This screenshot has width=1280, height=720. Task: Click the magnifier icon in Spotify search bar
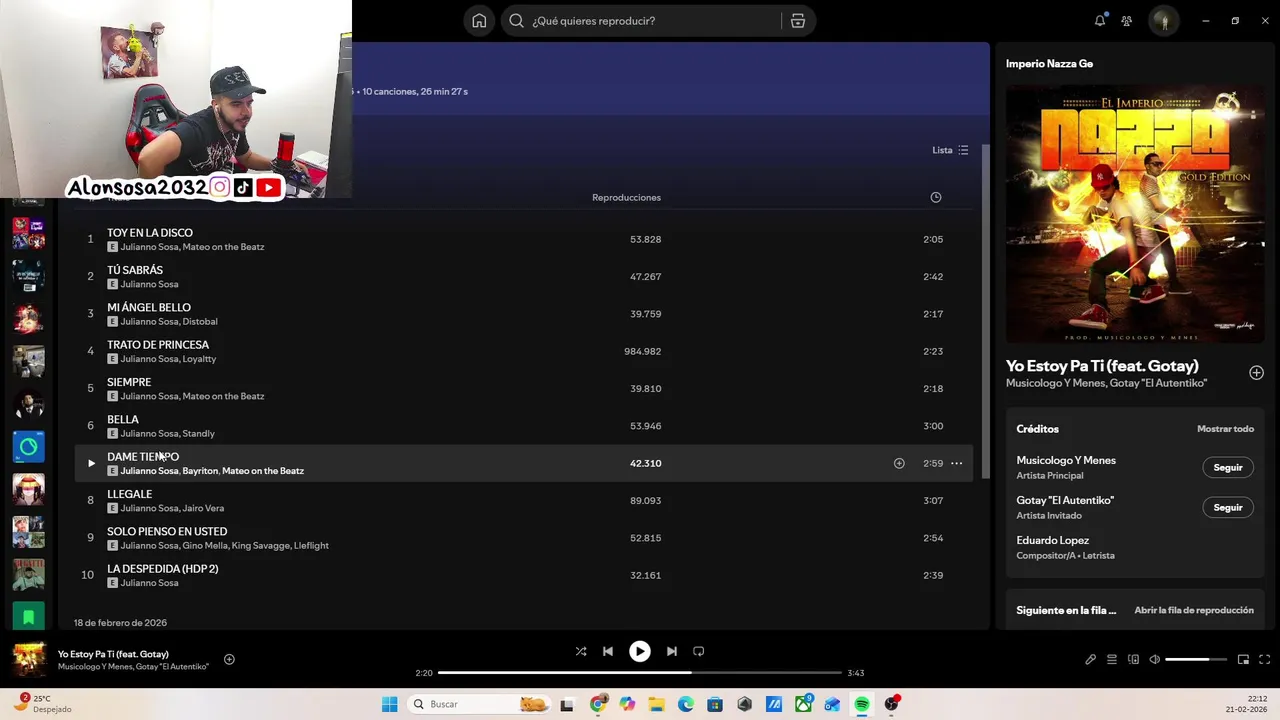516,21
